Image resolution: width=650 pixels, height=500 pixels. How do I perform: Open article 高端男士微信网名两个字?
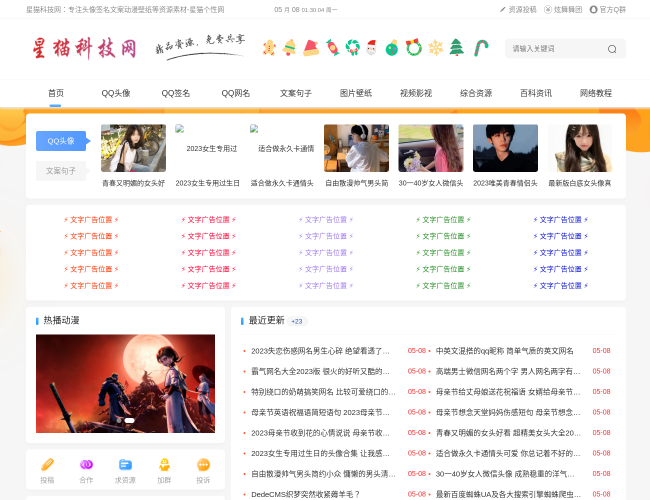point(508,371)
